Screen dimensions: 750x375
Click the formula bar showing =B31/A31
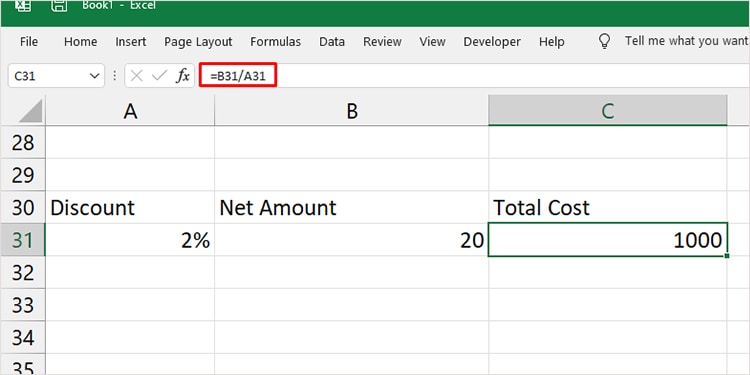tap(474, 76)
